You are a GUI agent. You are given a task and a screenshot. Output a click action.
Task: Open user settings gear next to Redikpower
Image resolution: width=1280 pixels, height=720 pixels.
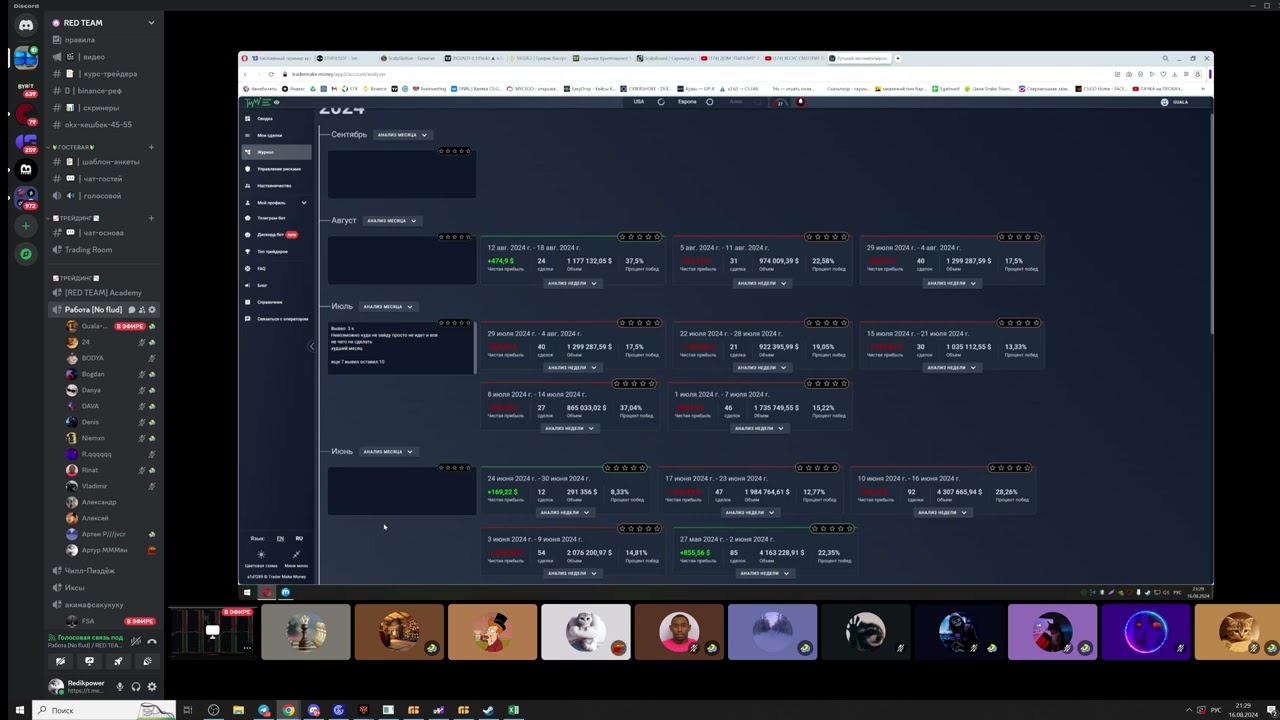(x=152, y=687)
